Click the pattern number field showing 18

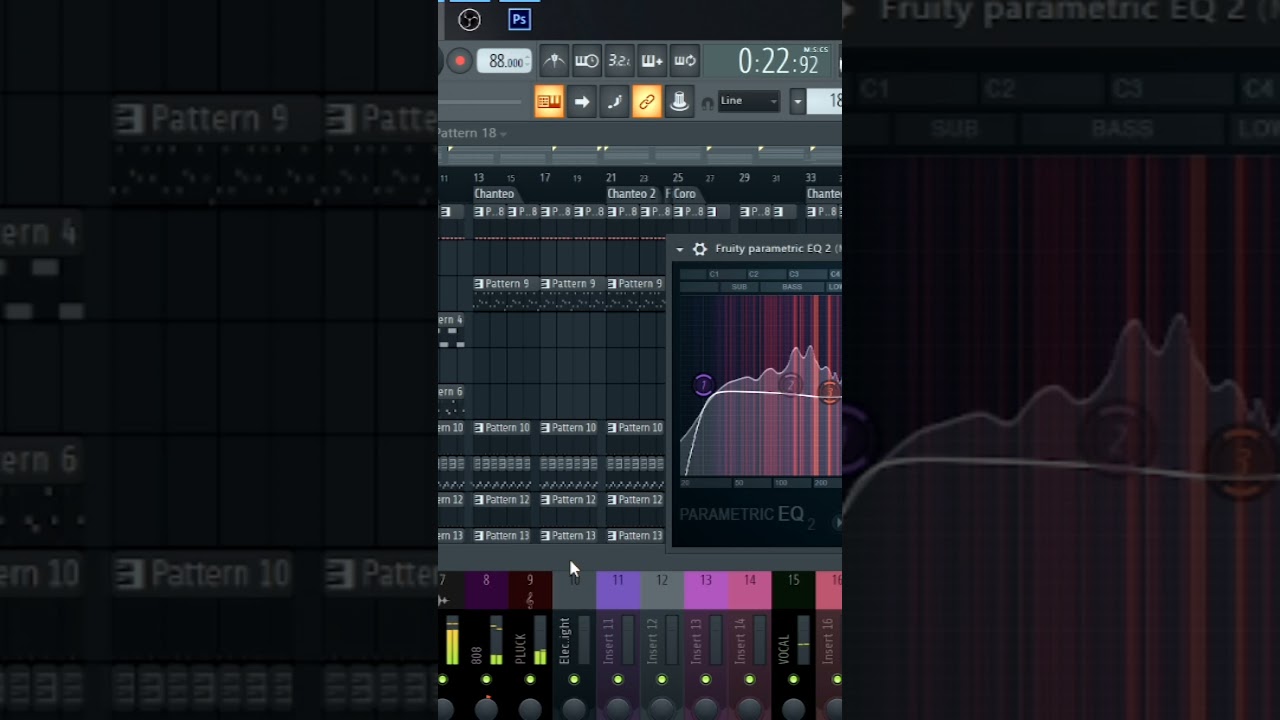click(x=825, y=101)
